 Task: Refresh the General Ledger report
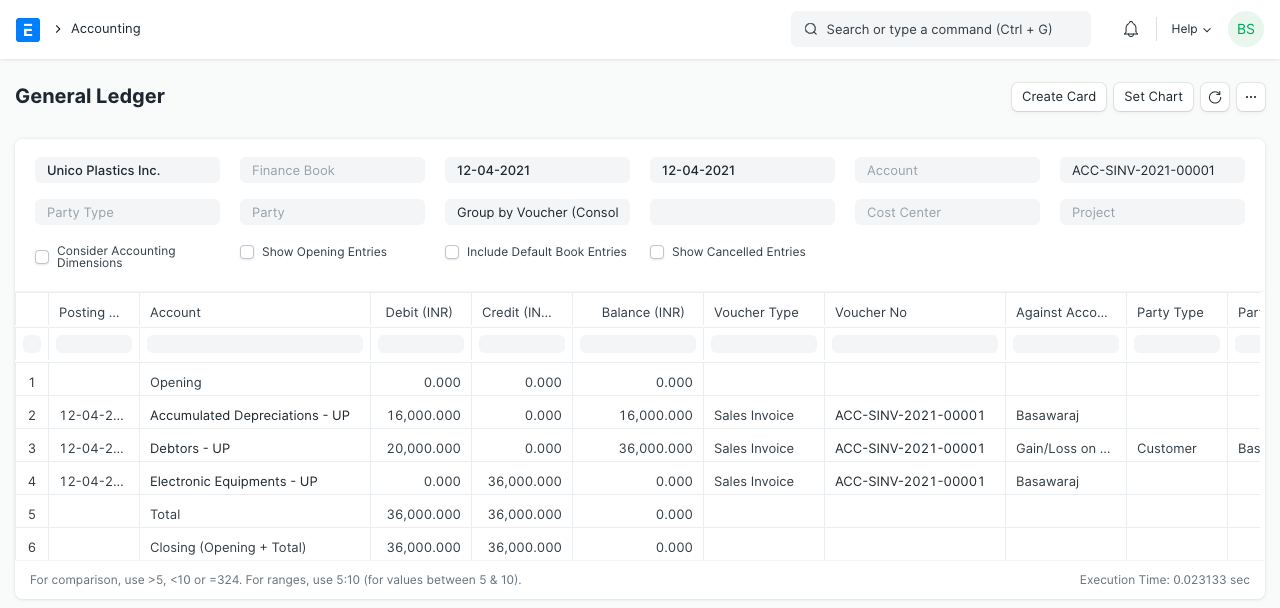click(x=1215, y=97)
